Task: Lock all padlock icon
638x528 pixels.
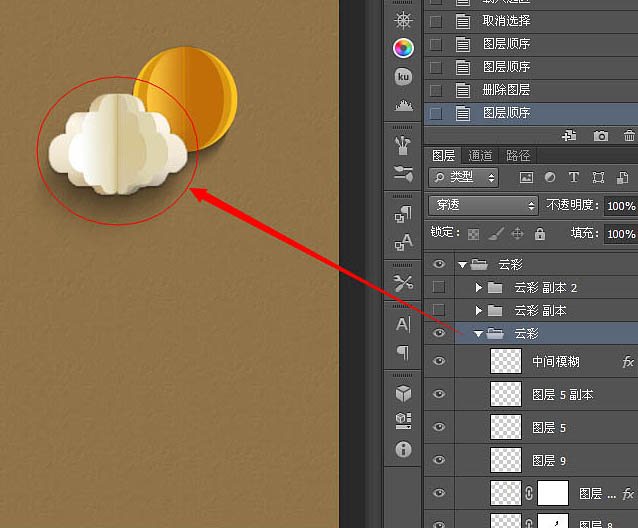Action: click(x=540, y=233)
